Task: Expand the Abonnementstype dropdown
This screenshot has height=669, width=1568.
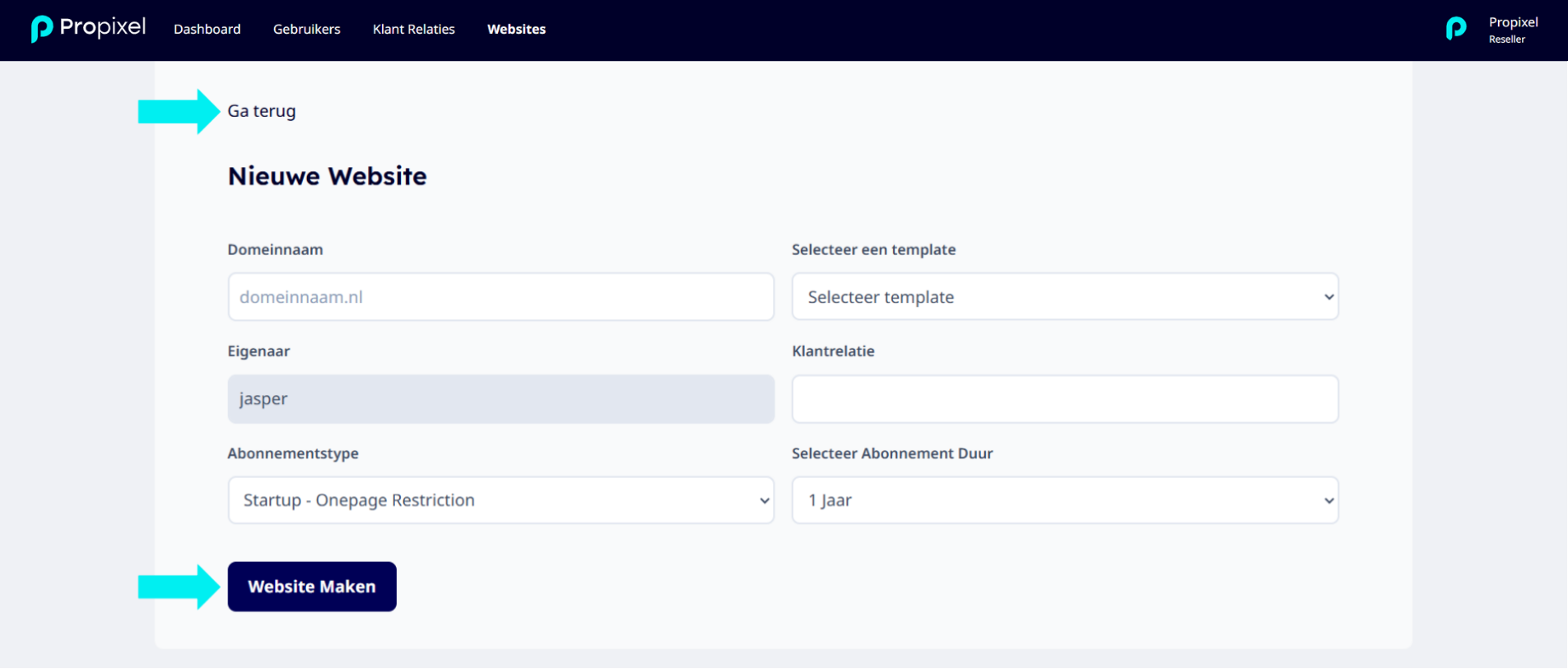Action: click(500, 500)
